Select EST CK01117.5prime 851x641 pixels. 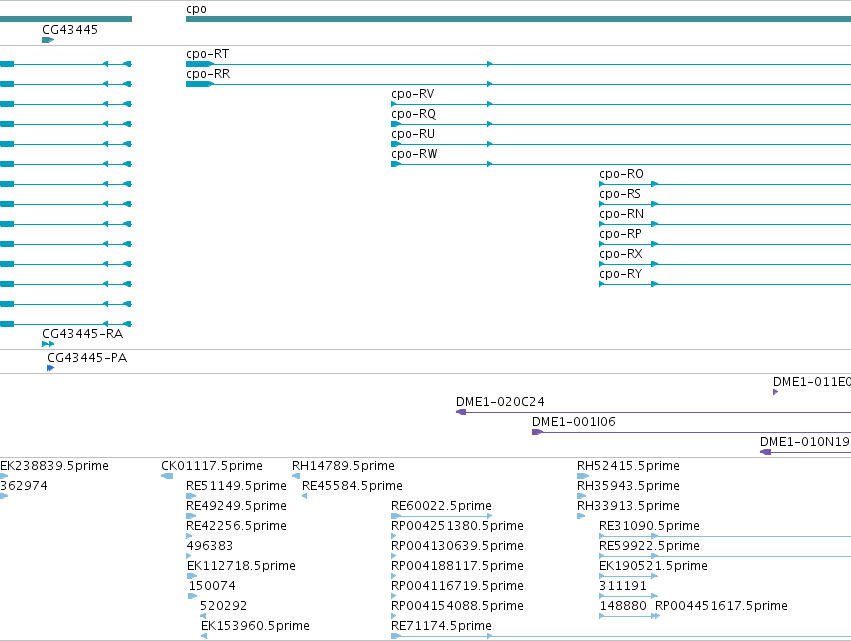click(x=212, y=466)
